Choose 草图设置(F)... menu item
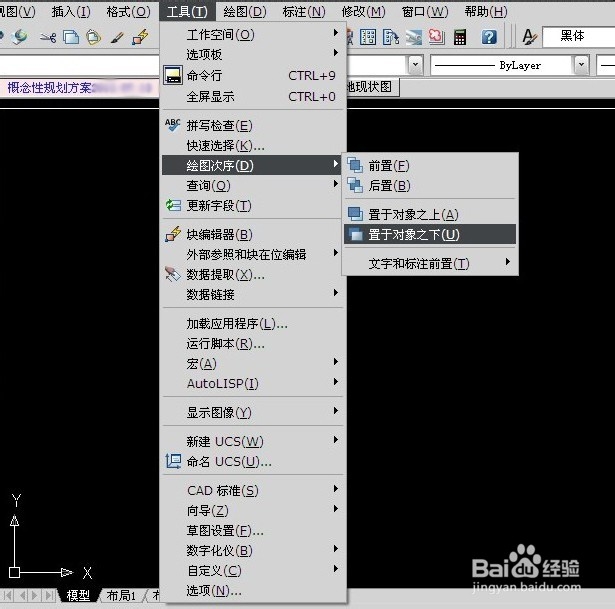 pyautogui.click(x=253, y=531)
